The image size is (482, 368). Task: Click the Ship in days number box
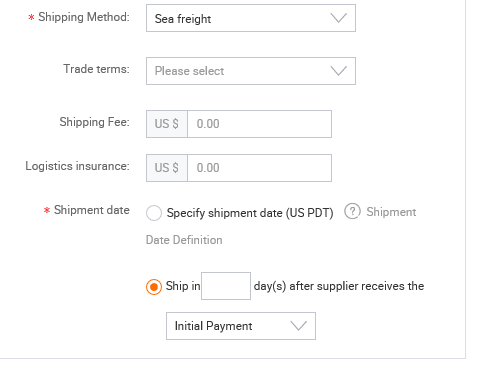[226, 286]
